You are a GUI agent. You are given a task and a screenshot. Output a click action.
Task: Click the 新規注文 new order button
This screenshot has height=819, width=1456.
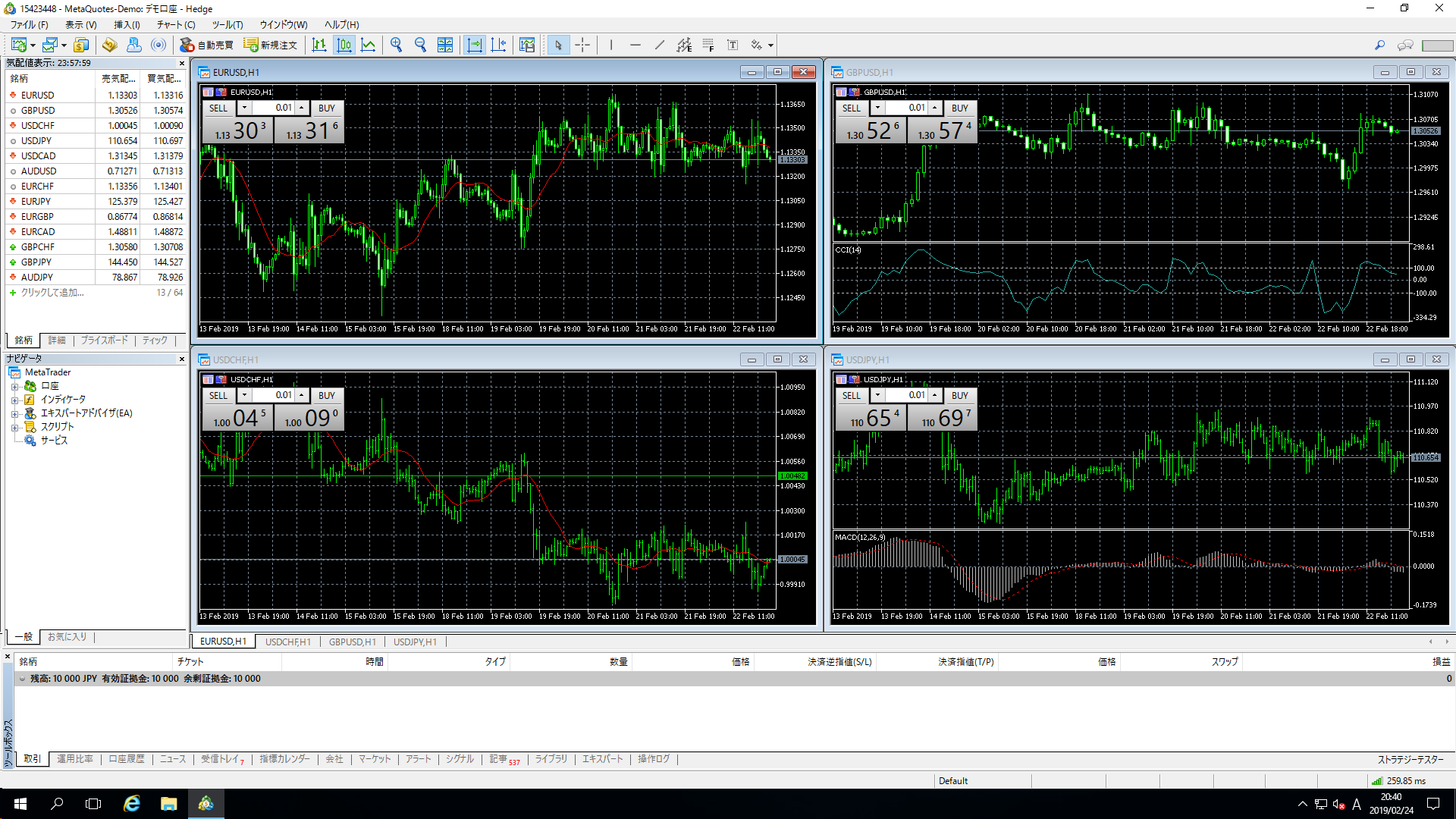pos(271,45)
